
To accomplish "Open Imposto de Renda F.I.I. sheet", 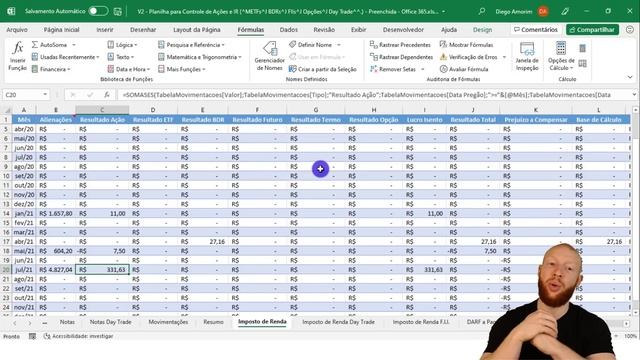I will click(x=421, y=322).
